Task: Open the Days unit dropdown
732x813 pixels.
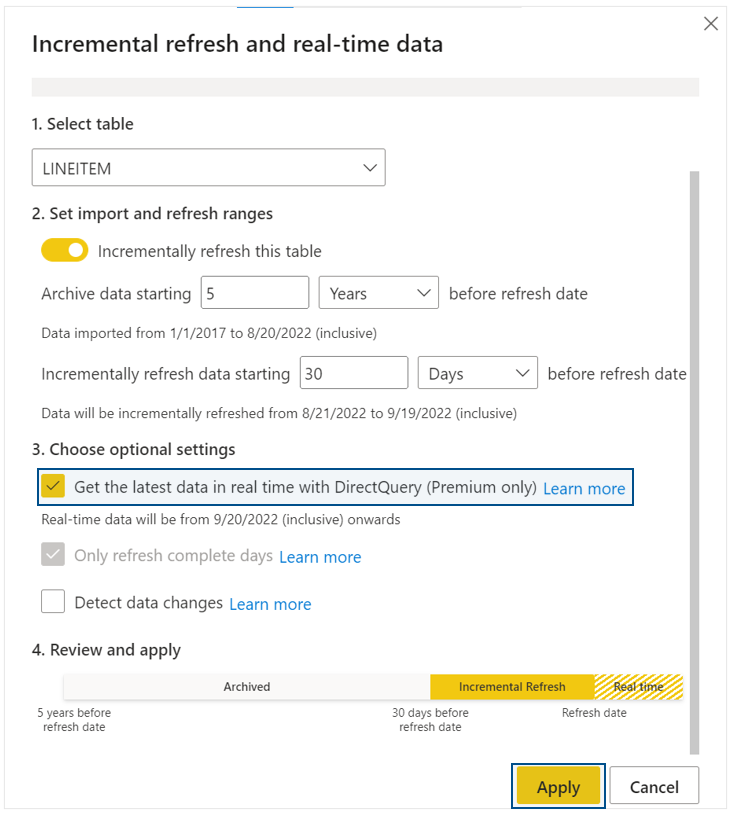Action: (477, 373)
